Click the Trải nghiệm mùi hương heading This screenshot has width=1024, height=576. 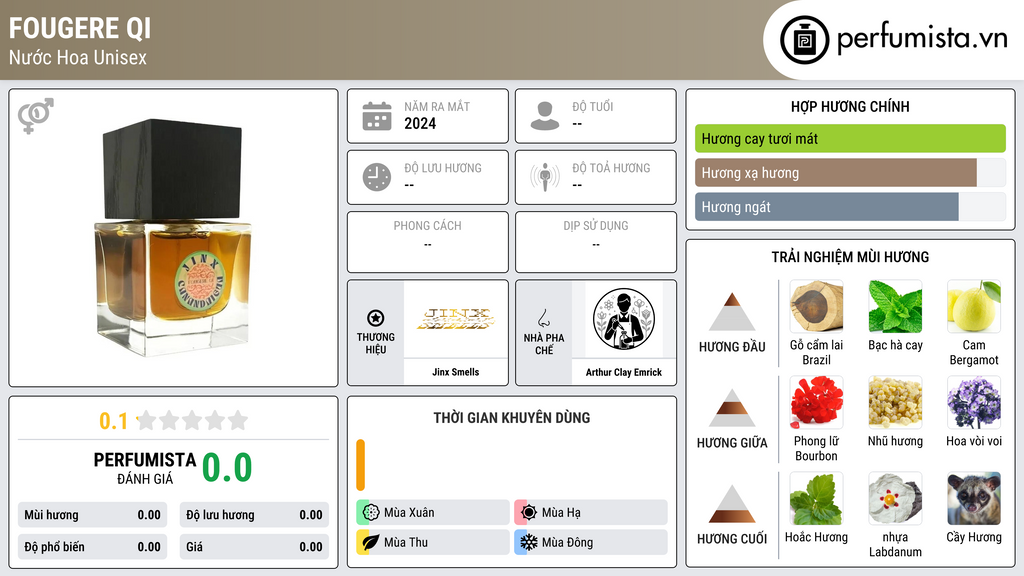[x=850, y=257]
